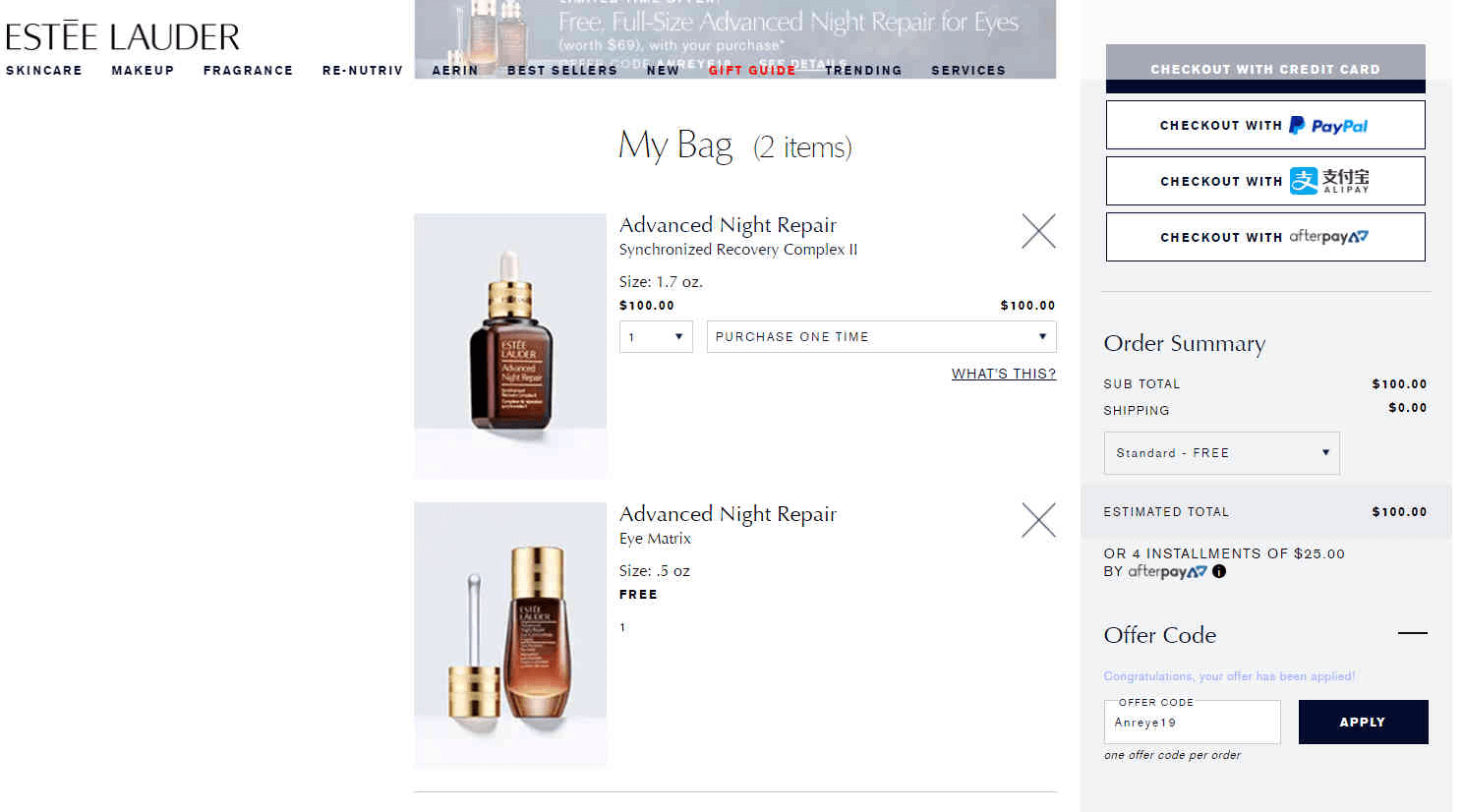Click the What's This link
This screenshot has width=1463, height=812.
click(1004, 374)
